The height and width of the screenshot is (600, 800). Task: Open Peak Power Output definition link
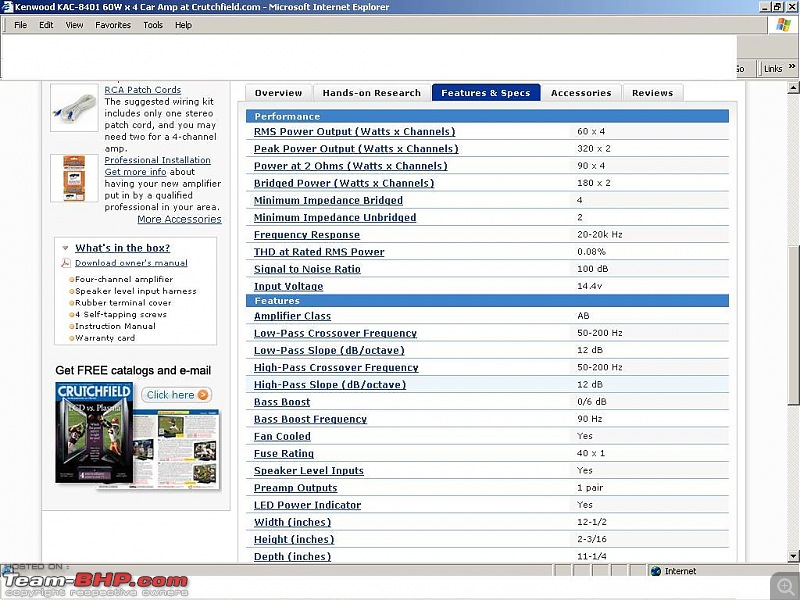356,149
